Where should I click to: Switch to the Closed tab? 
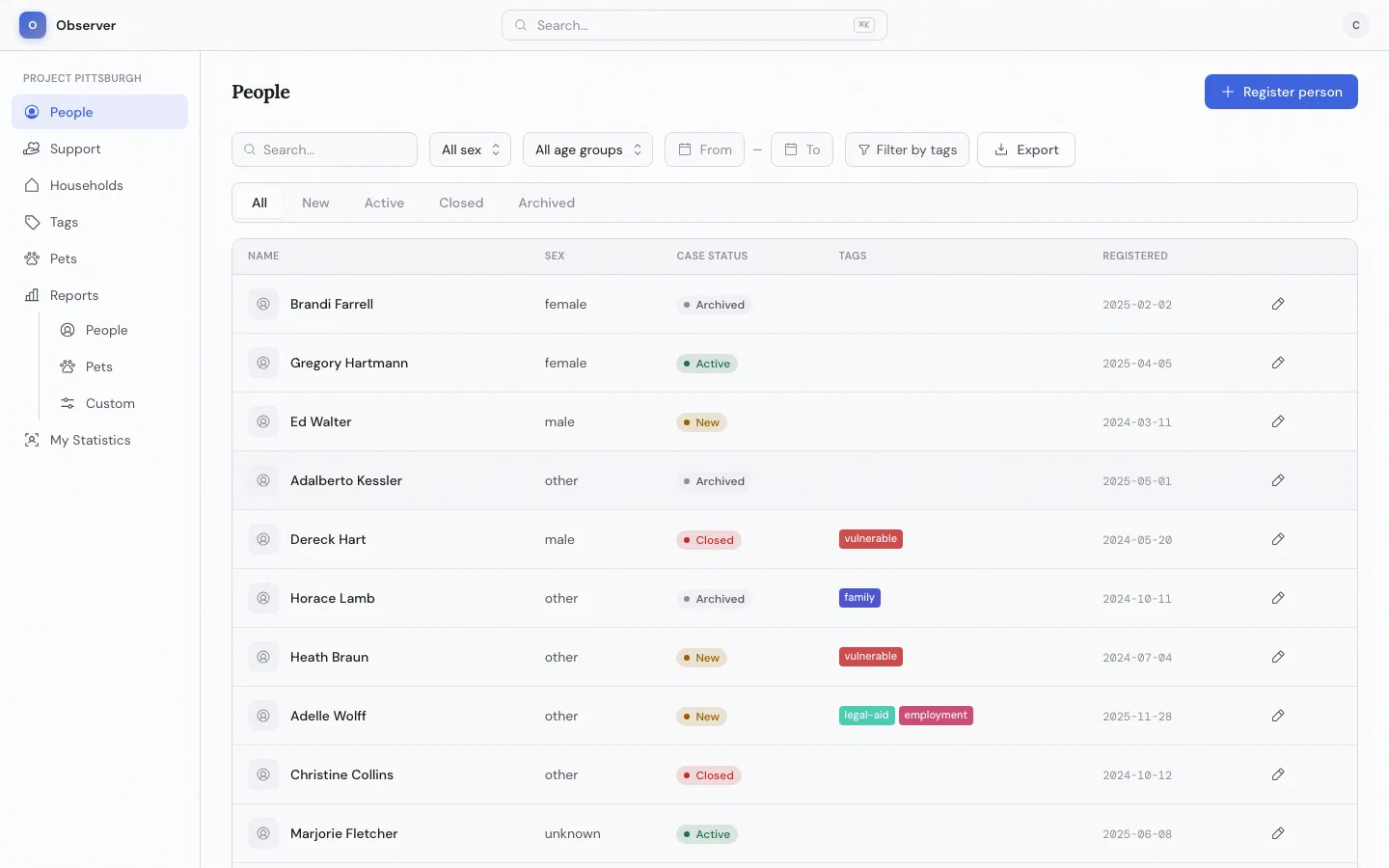click(461, 203)
